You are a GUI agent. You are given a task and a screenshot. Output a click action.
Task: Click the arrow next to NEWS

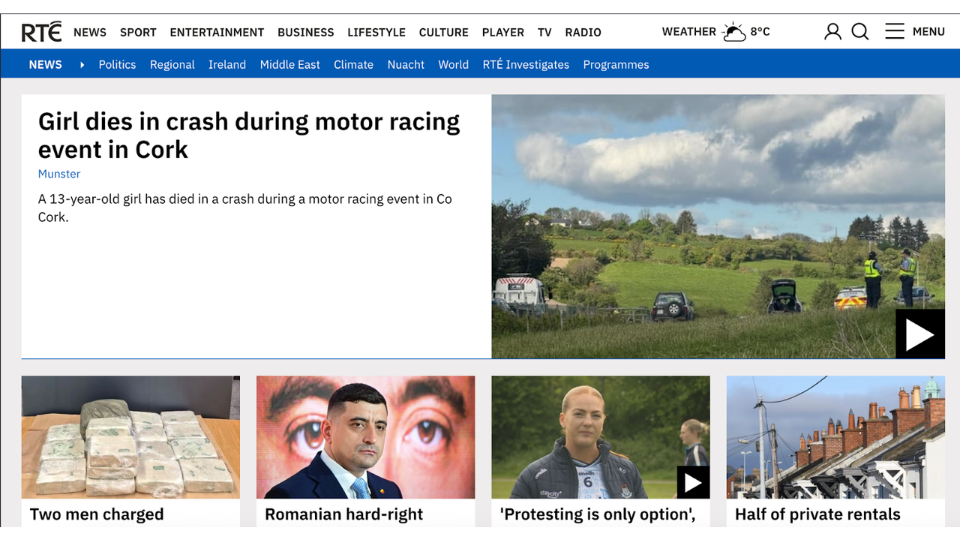click(x=81, y=65)
